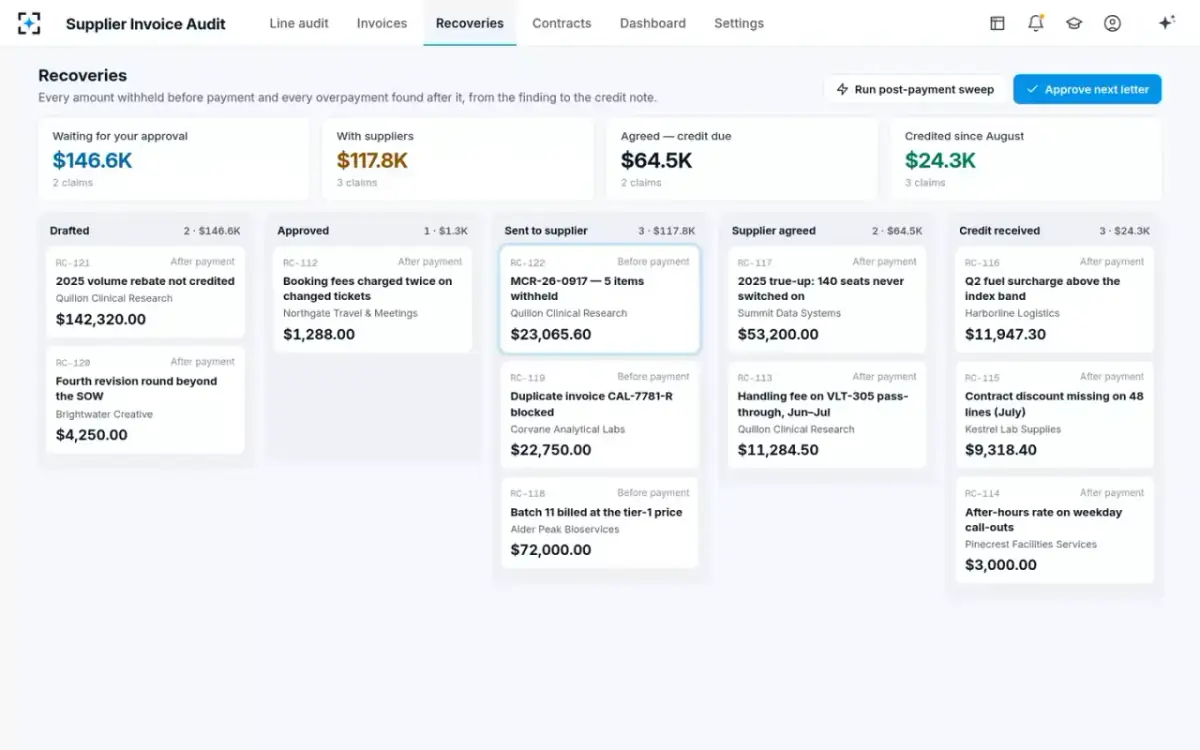The image size is (1200, 750).
Task: Open the user account icon
Action: pyautogui.click(x=1112, y=23)
